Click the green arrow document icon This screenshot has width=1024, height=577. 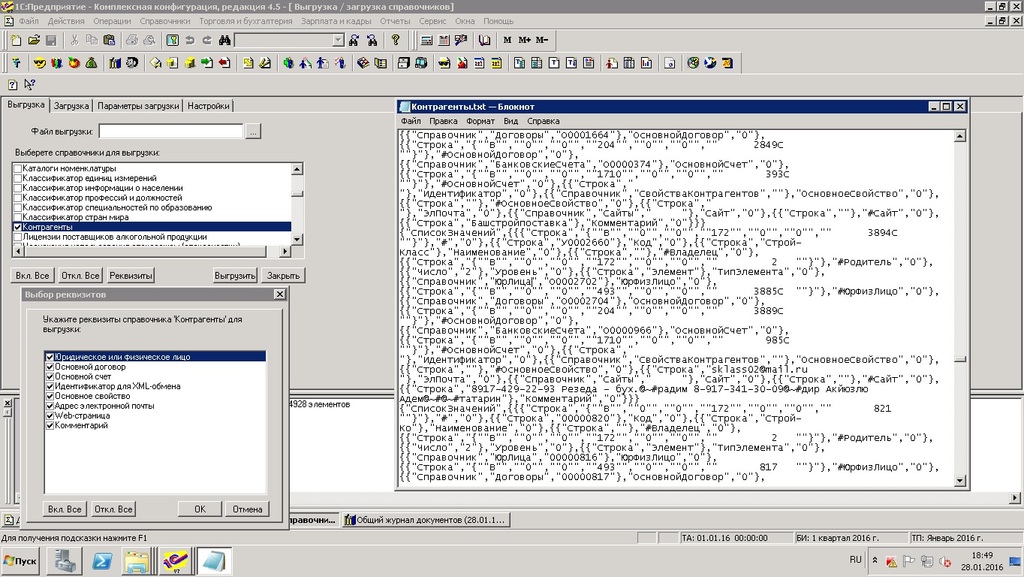point(207,63)
